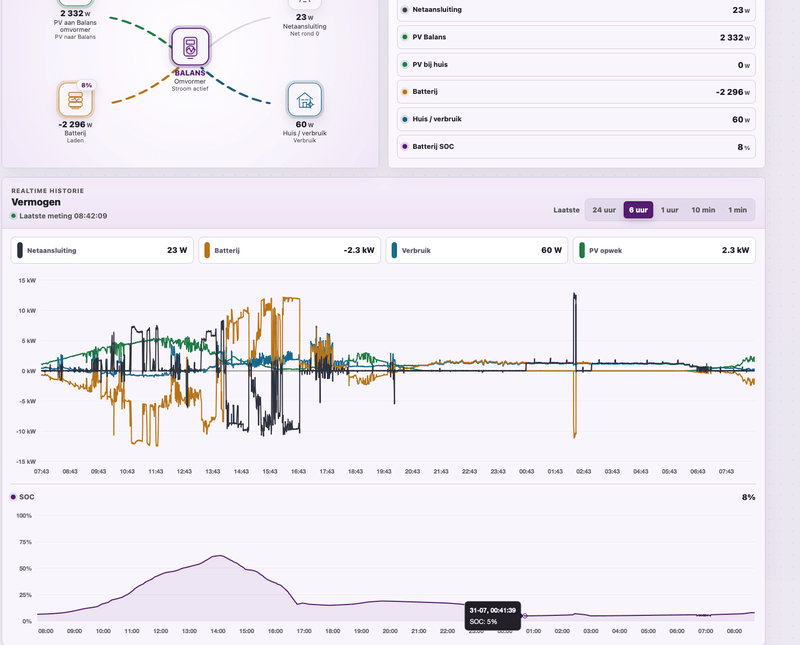Click the SOC data point marker near 01:00

pos(524,616)
